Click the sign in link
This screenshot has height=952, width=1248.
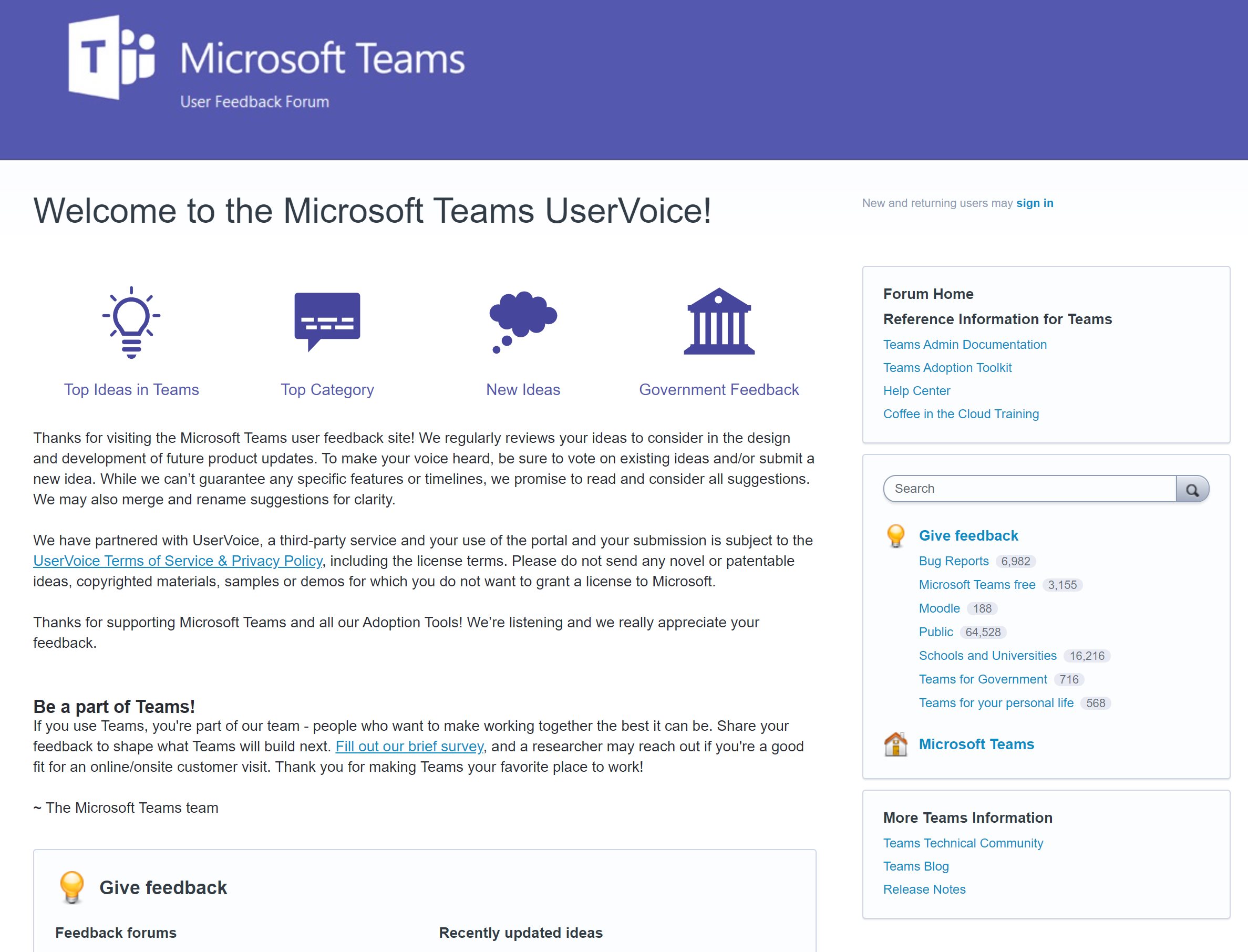[x=1035, y=203]
